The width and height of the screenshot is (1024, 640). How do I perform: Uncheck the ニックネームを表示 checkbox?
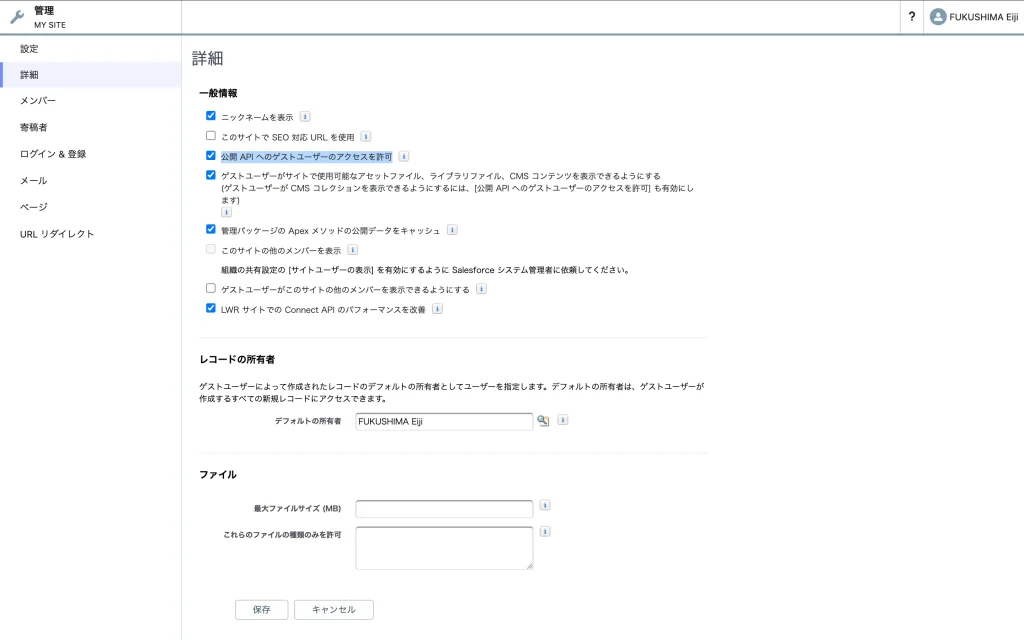click(x=211, y=116)
